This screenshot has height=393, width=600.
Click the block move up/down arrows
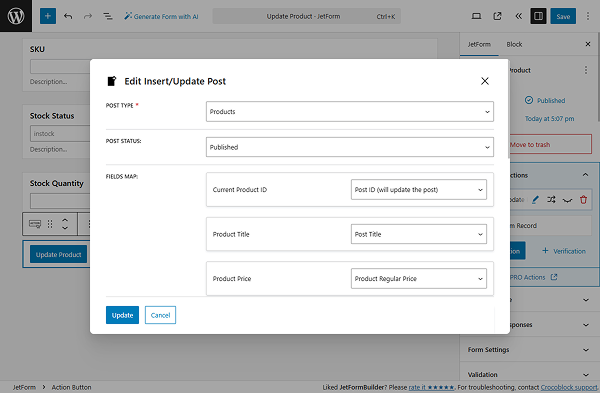coord(65,224)
